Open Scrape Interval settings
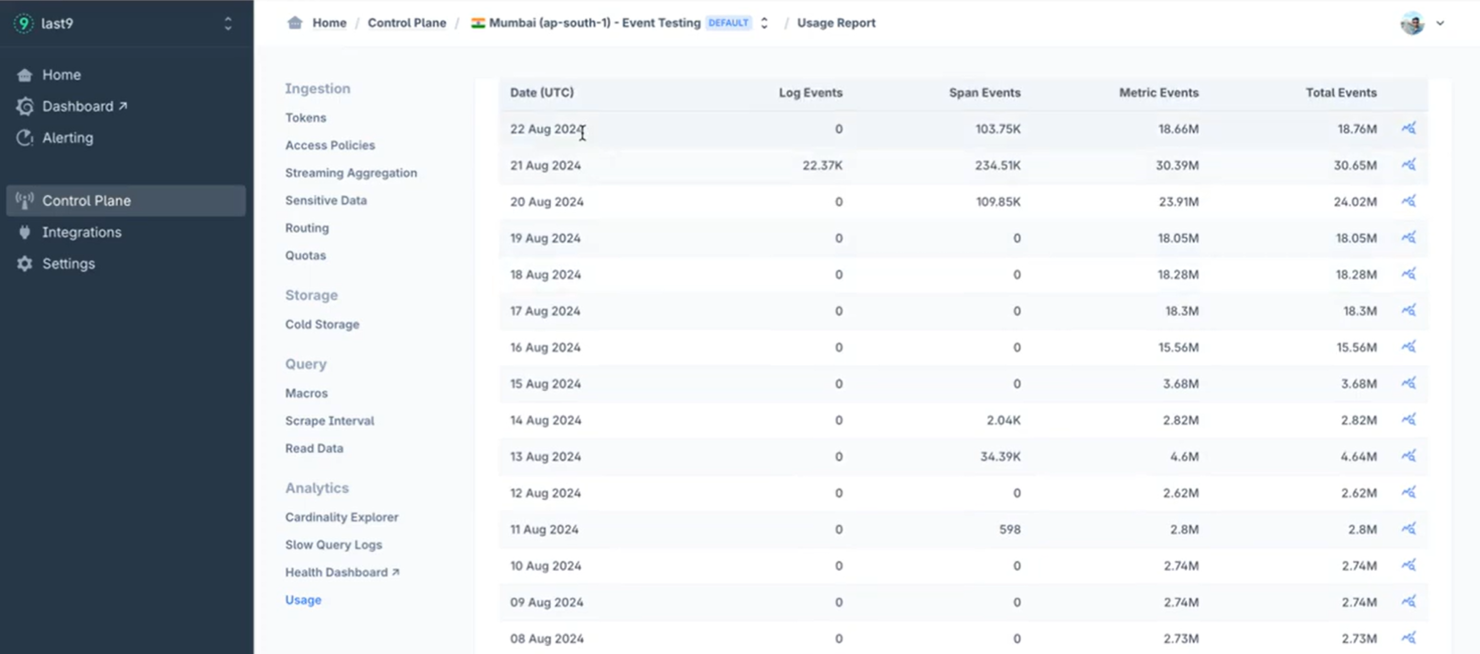This screenshot has height=654, width=1480. [x=329, y=421]
